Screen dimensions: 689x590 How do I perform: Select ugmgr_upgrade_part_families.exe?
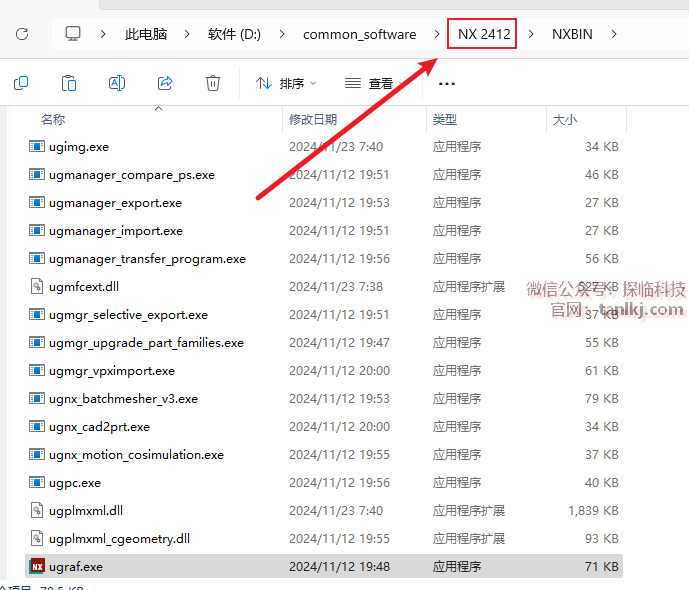pos(324,343)
